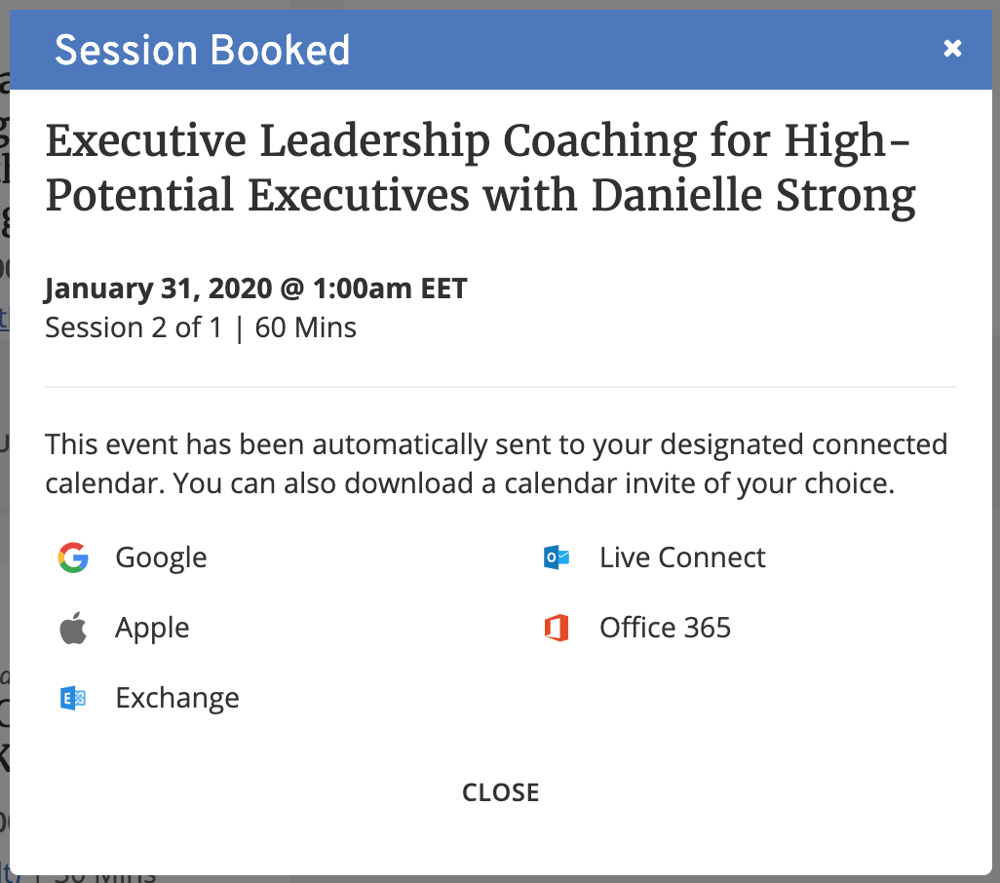The image size is (1000, 883).
Task: Click the Exchange calendar icon
Action: (73, 698)
